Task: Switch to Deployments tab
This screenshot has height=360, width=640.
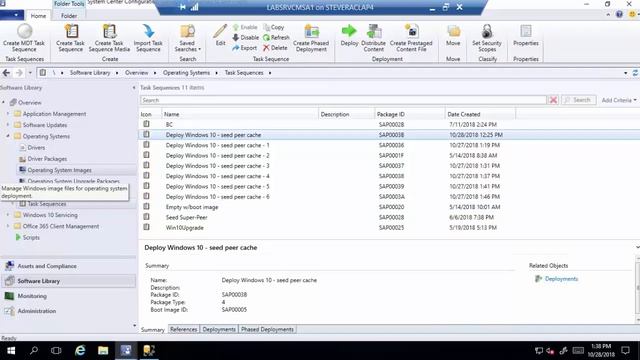Action: point(219,329)
